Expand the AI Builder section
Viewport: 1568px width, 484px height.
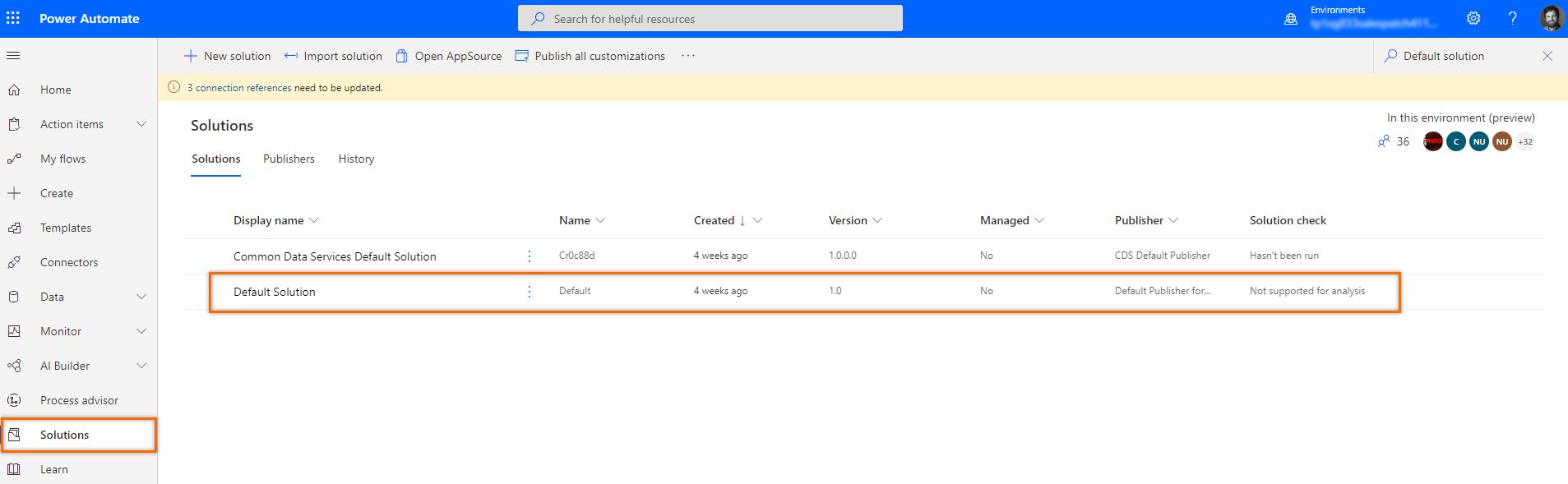(x=141, y=366)
